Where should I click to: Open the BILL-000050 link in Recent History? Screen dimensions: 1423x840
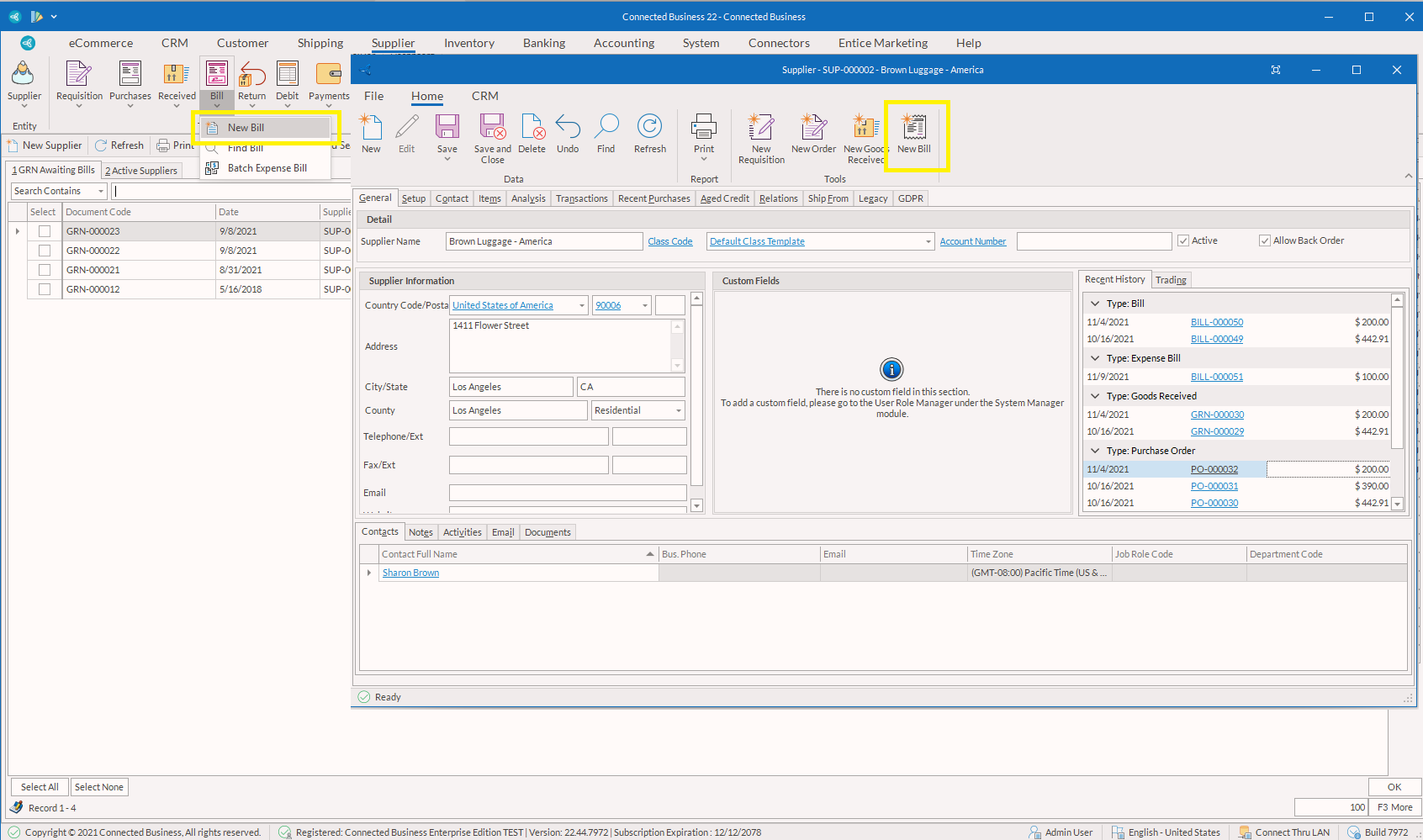coord(1216,323)
